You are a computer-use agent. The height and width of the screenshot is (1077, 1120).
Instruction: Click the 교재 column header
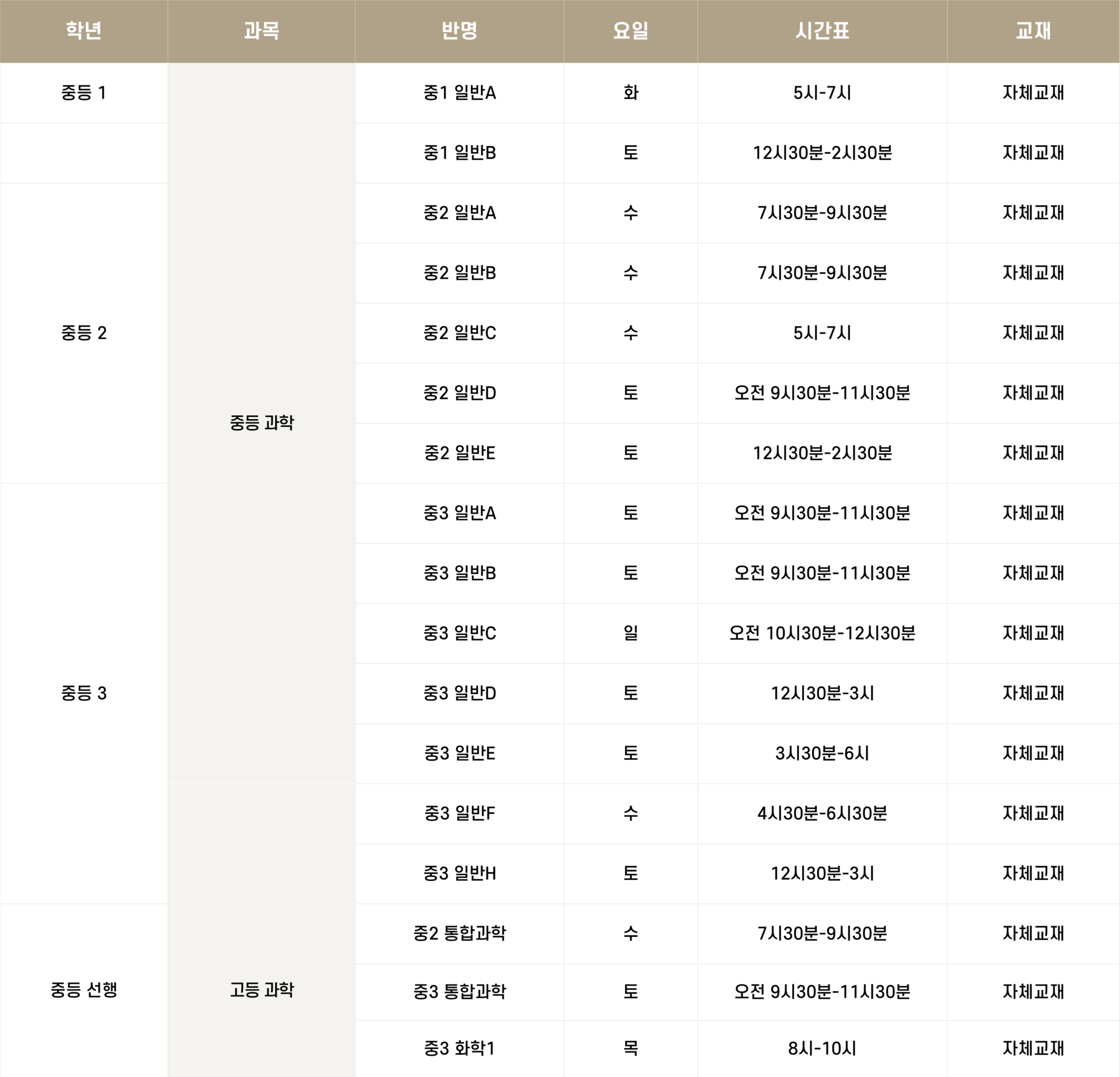pyautogui.click(x=1033, y=31)
